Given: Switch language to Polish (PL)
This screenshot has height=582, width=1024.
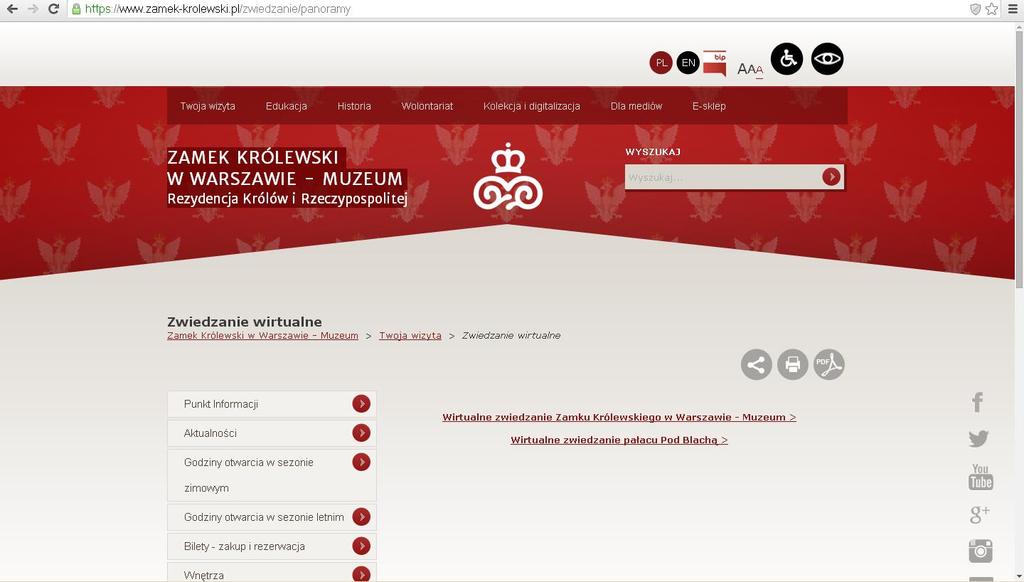Looking at the screenshot, I should tap(661, 63).
